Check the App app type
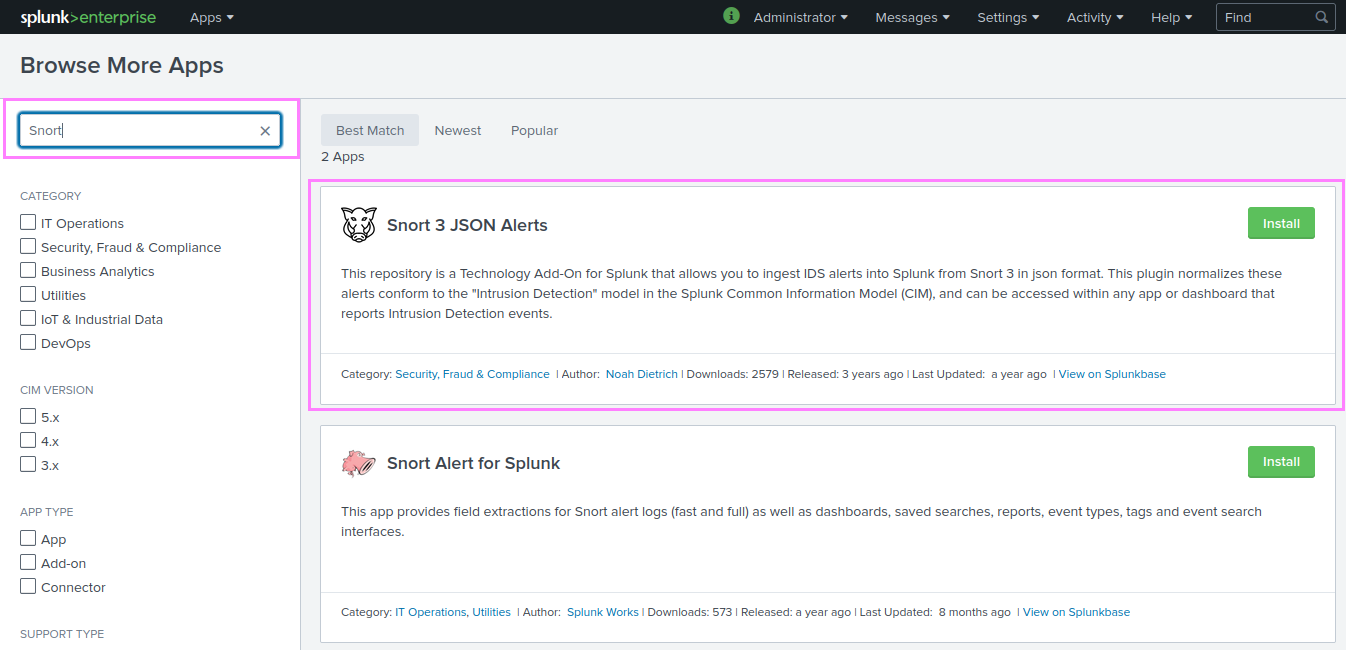Viewport: 1346px width, 650px height. [x=28, y=538]
